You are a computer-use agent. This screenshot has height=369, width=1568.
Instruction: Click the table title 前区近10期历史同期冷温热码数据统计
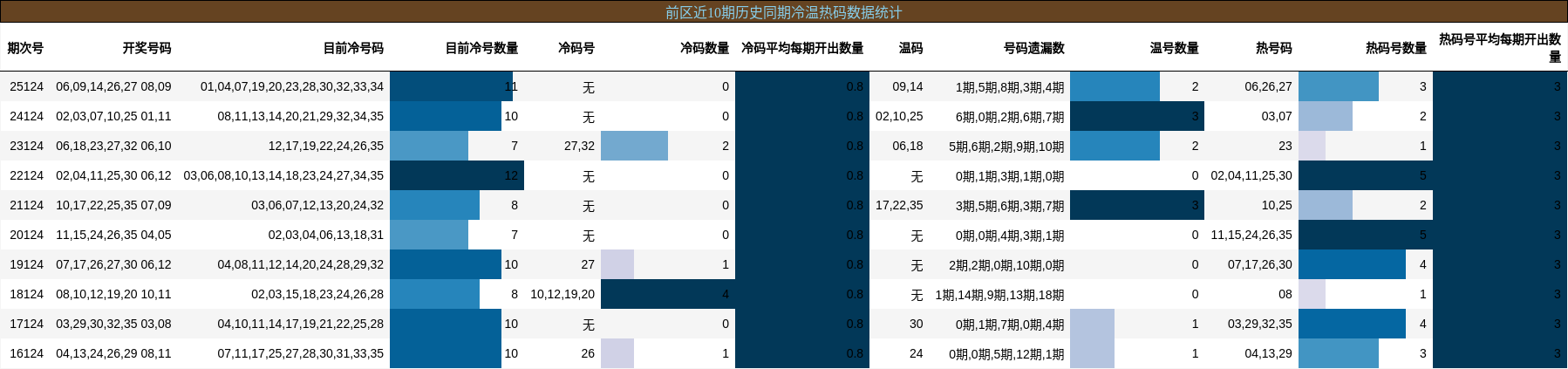[x=783, y=12]
